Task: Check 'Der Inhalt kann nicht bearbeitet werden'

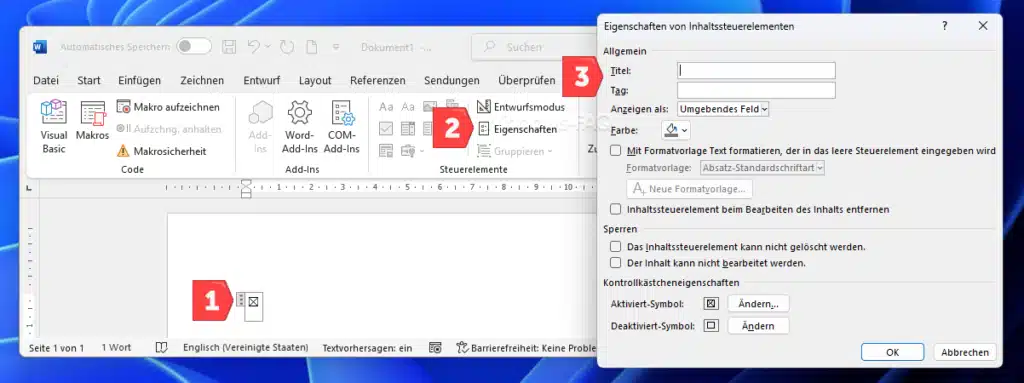Action: click(x=615, y=263)
